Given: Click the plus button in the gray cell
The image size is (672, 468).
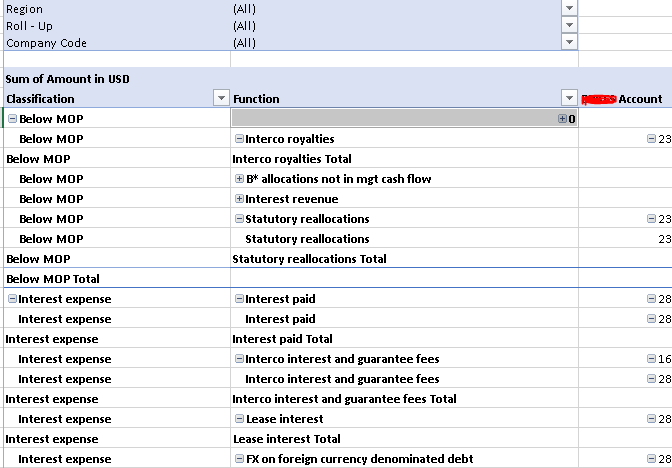Looking at the screenshot, I should (x=562, y=119).
